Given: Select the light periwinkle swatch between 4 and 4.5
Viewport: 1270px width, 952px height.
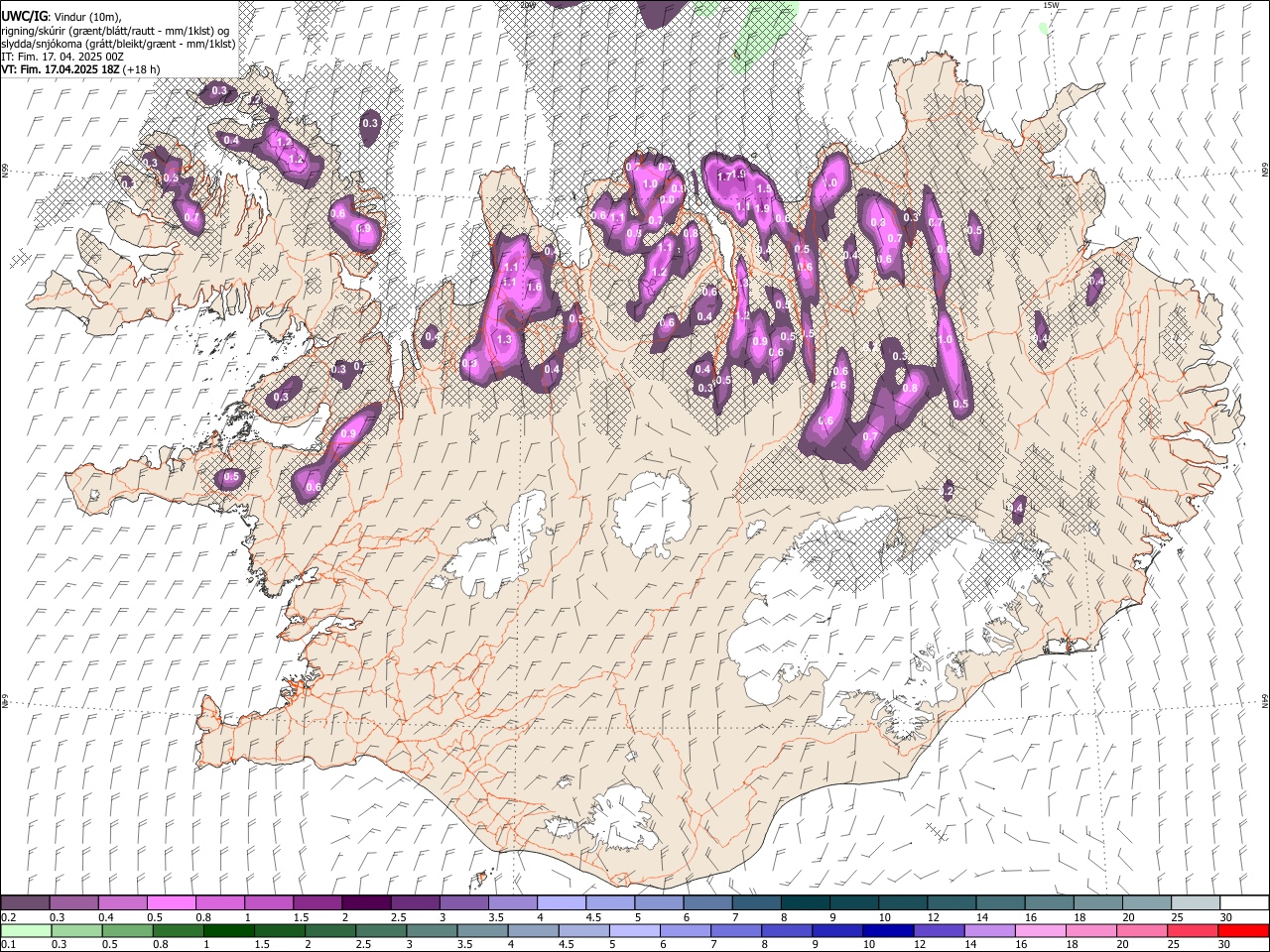Looking at the screenshot, I should click(x=560, y=902).
